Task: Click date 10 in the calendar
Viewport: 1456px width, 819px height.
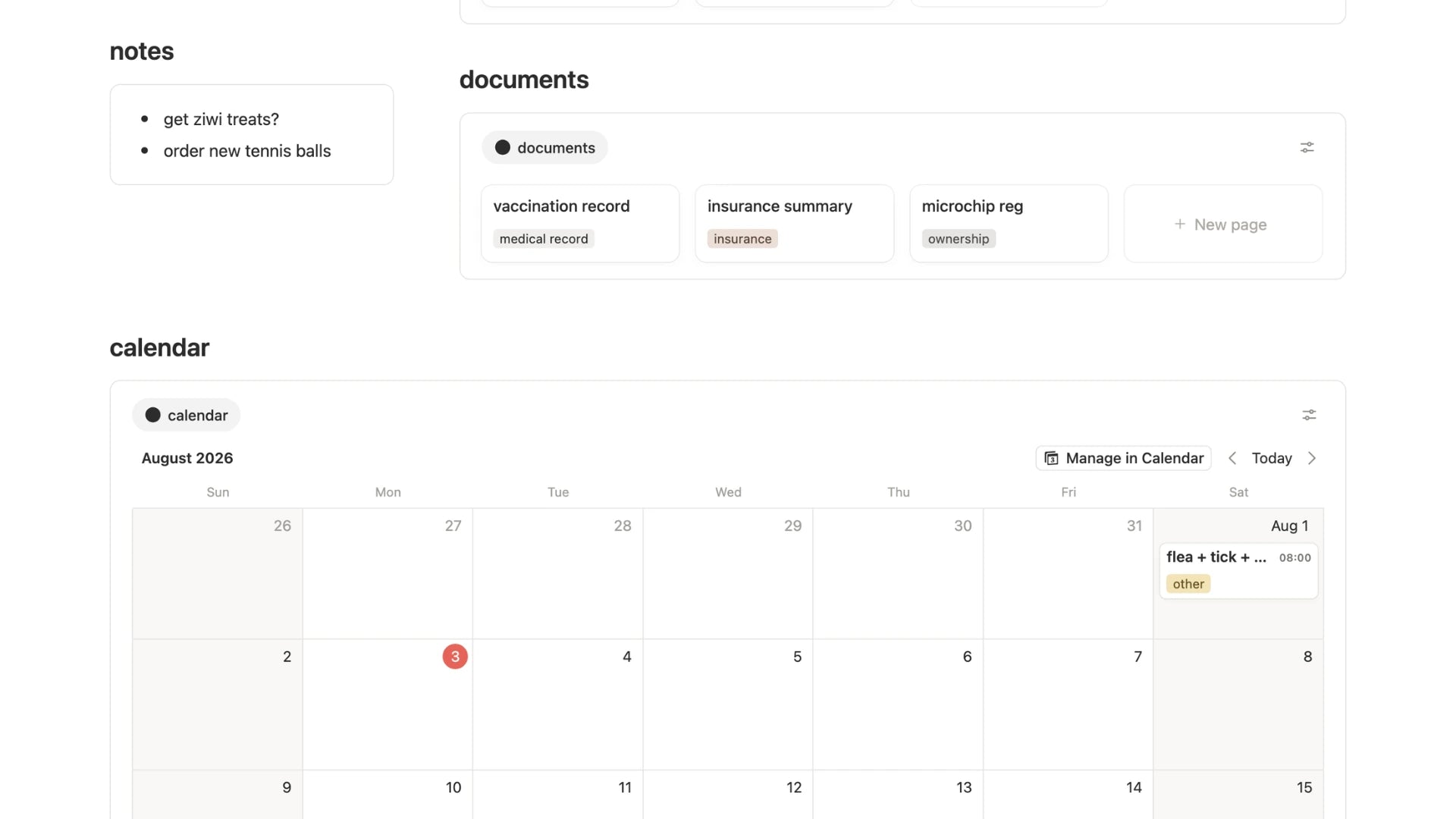Action: 453,787
